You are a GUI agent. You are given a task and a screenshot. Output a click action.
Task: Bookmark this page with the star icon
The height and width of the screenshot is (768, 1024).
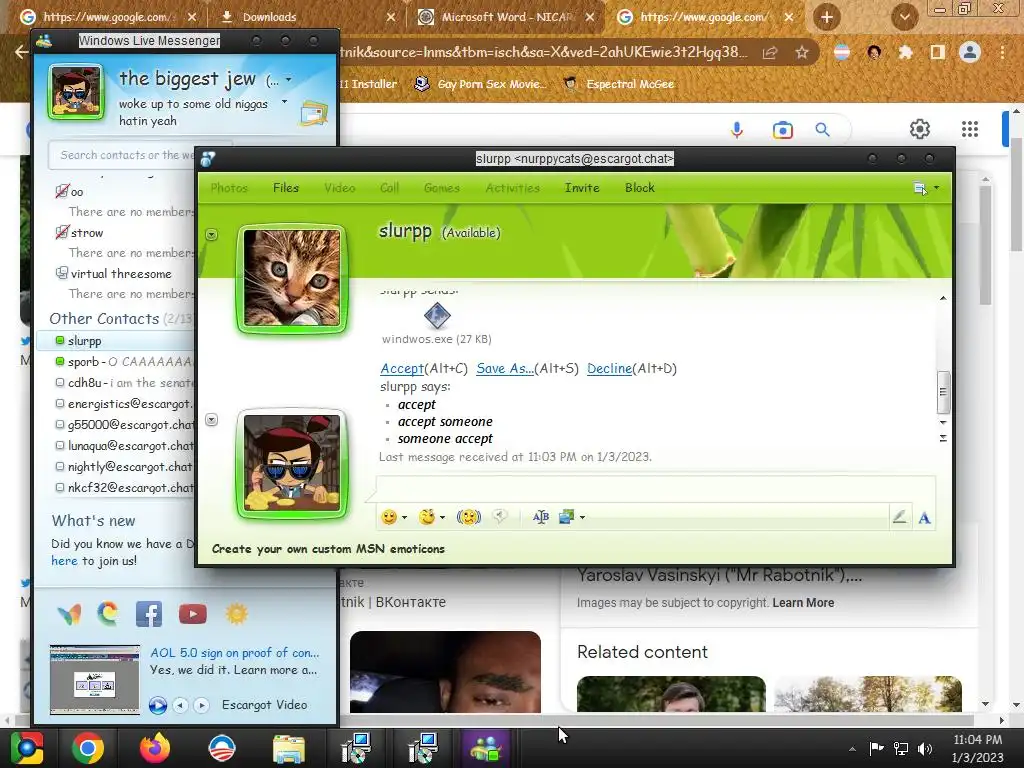coord(802,52)
